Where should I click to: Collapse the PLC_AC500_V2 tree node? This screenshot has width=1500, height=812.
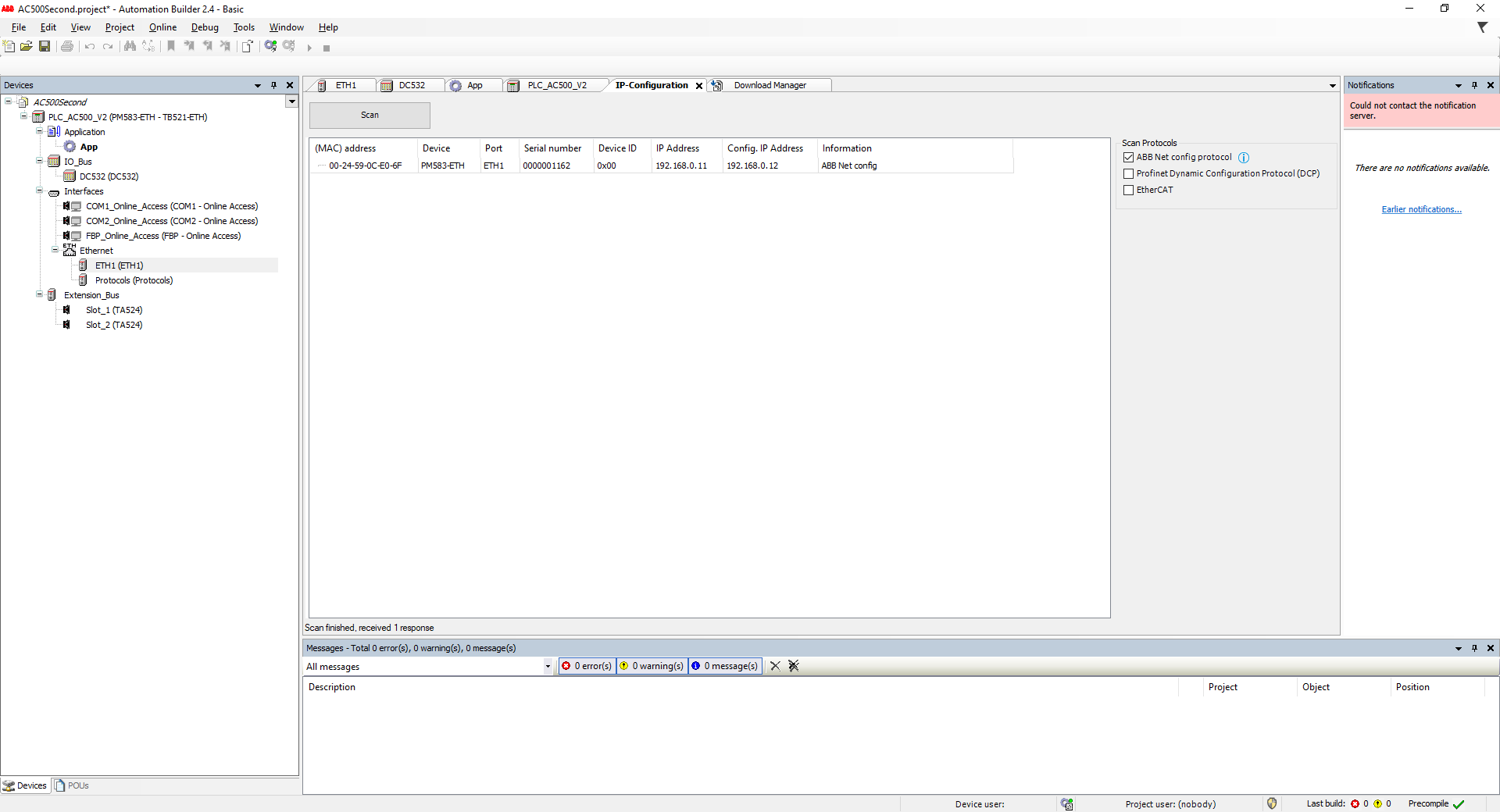(23, 116)
